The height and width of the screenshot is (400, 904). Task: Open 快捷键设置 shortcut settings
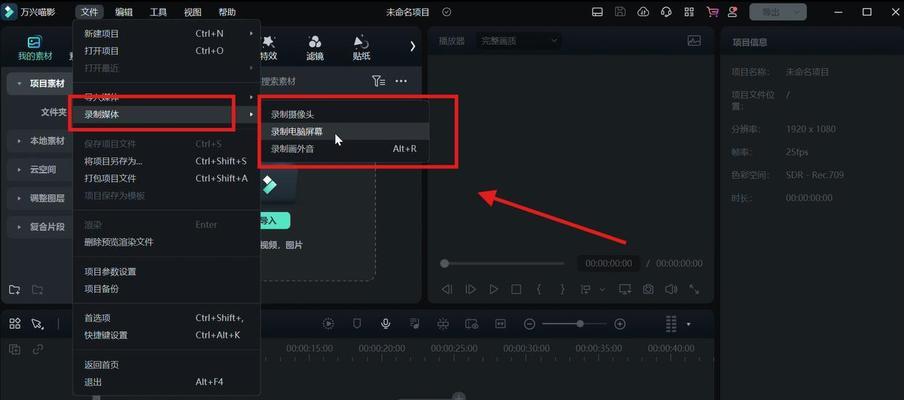click(x=167, y=335)
